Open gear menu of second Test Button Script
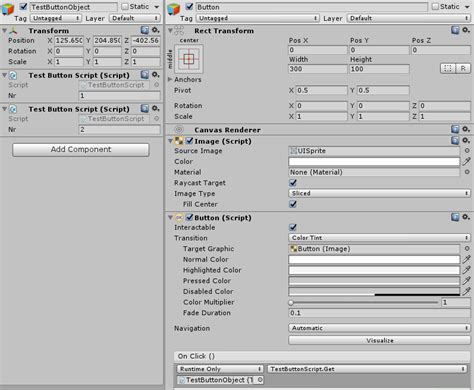The image size is (474, 390). pos(155,109)
